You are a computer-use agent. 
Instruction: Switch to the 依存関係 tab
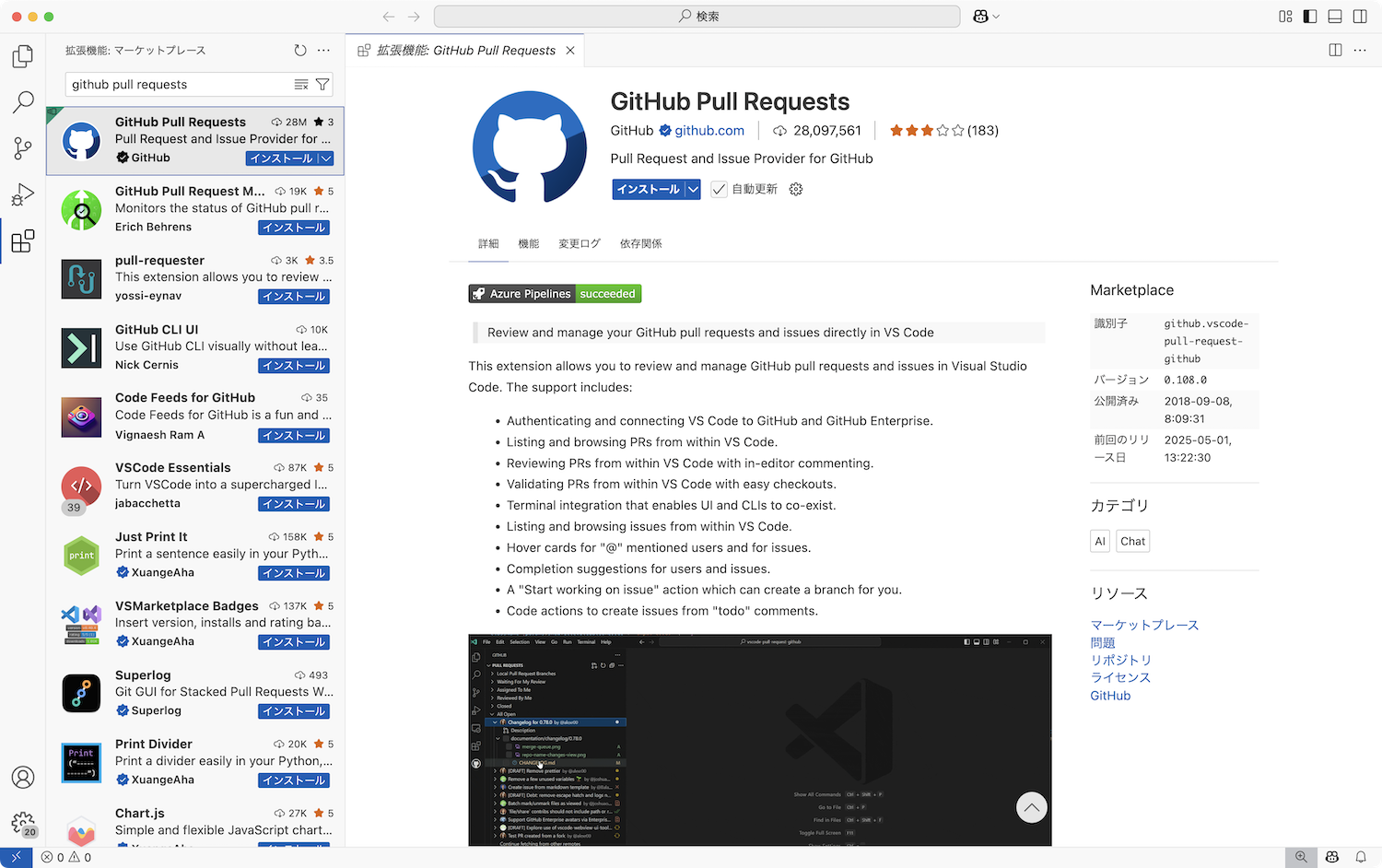coord(641,244)
